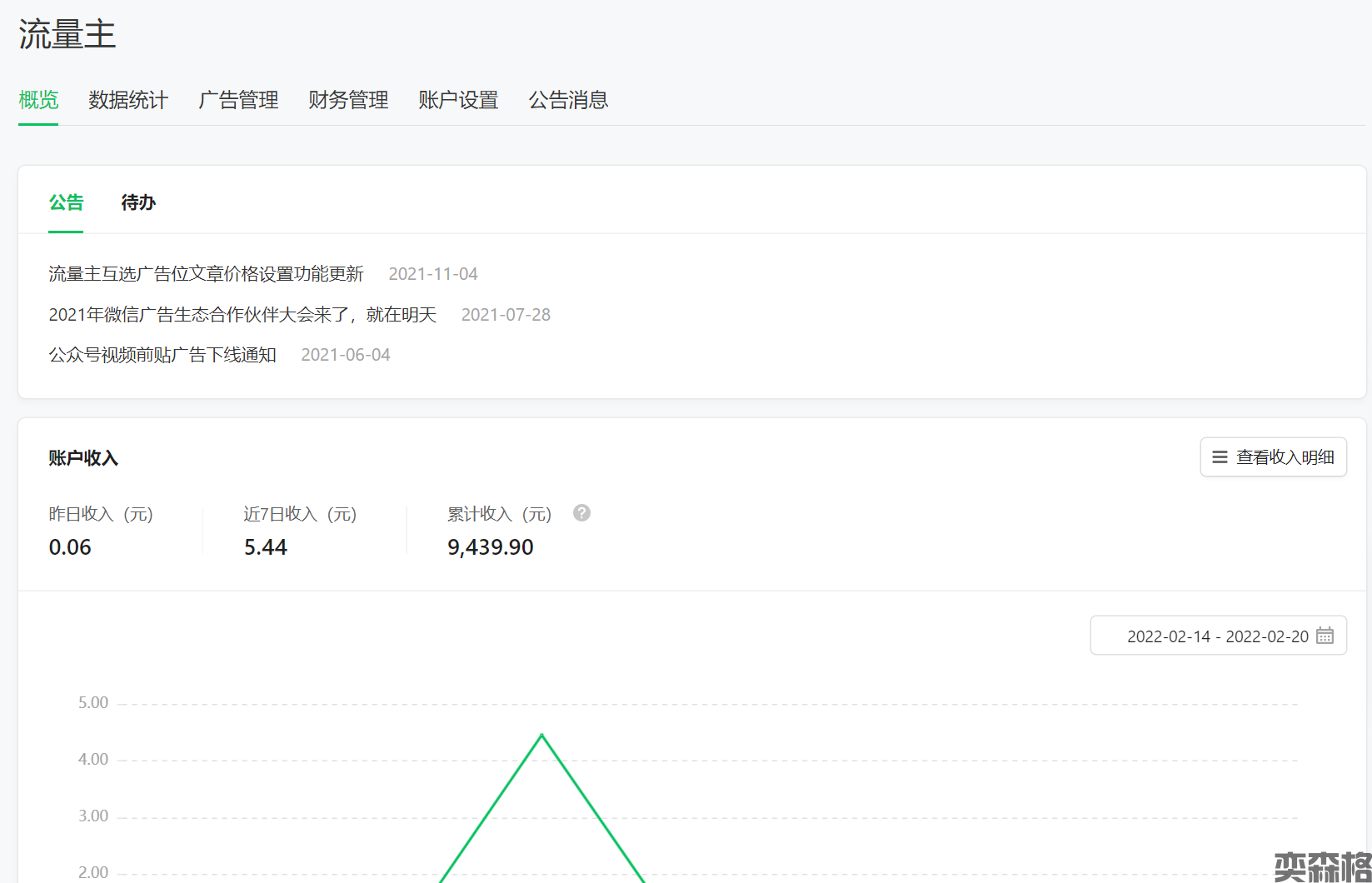1372x883 pixels.
Task: Switch to the 待办 panel tab
Action: [138, 202]
